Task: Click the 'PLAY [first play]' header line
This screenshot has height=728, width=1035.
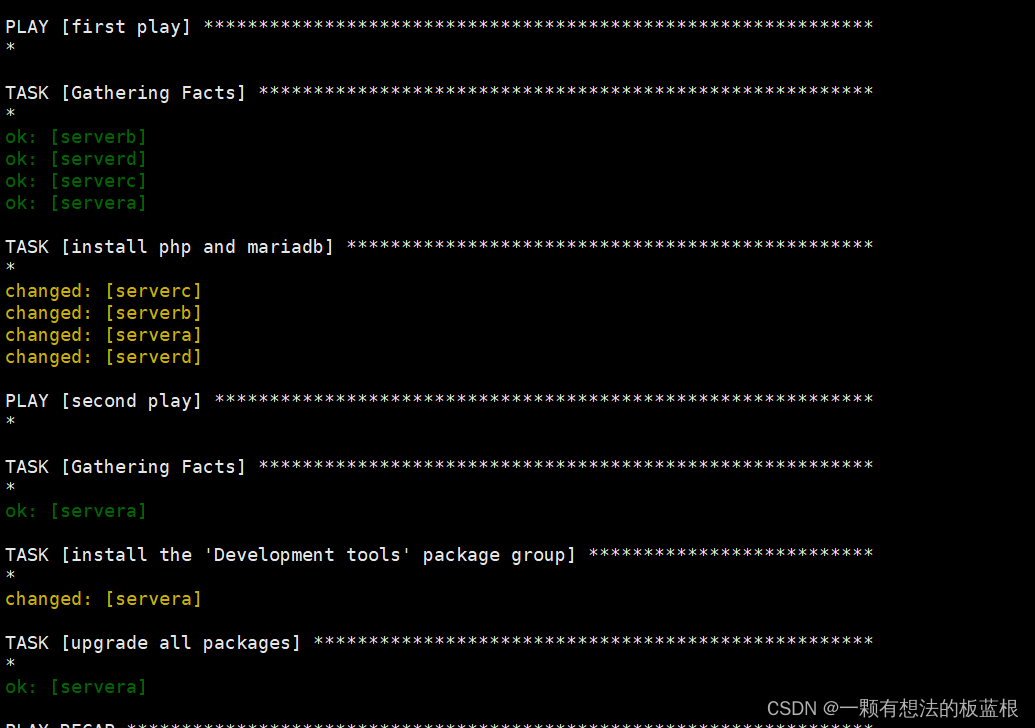Action: click(x=440, y=27)
